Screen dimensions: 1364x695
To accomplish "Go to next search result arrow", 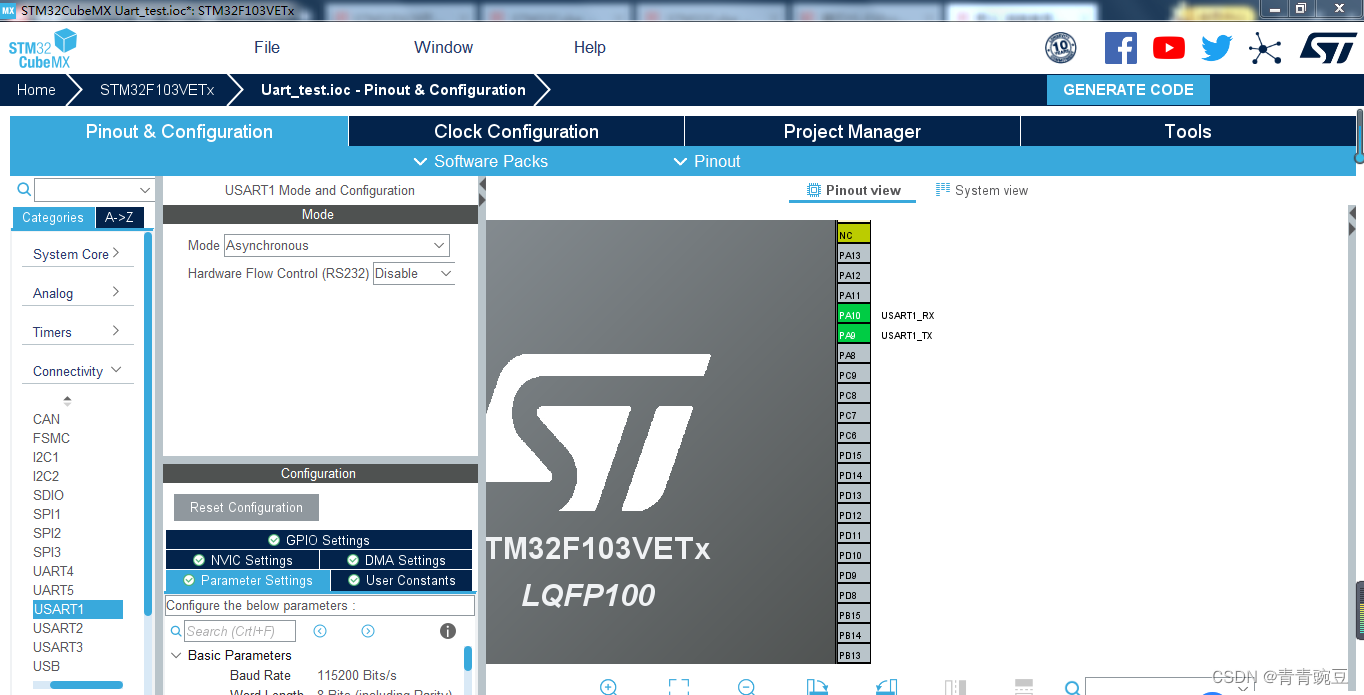I will coord(368,631).
